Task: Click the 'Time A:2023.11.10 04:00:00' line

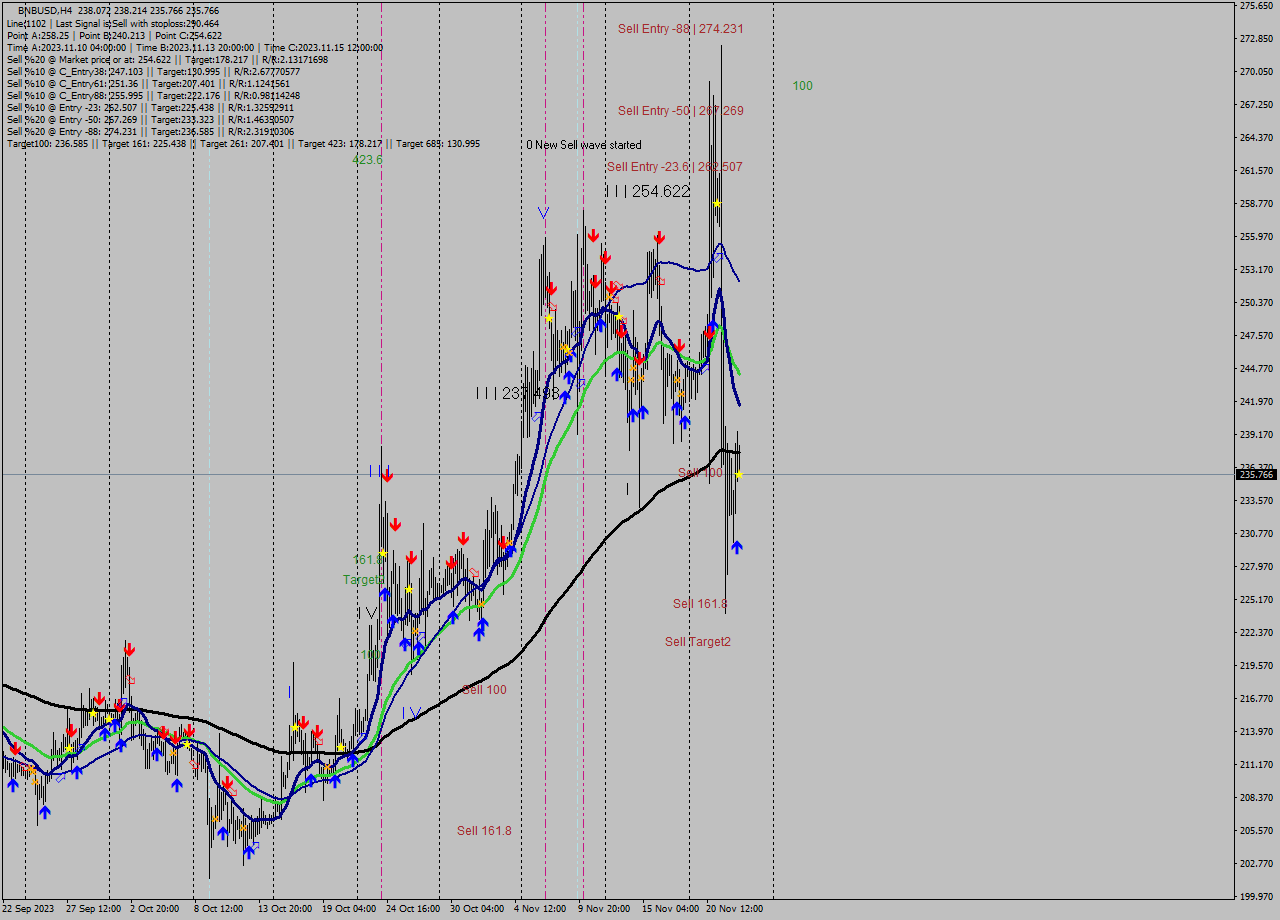Action: [195, 47]
